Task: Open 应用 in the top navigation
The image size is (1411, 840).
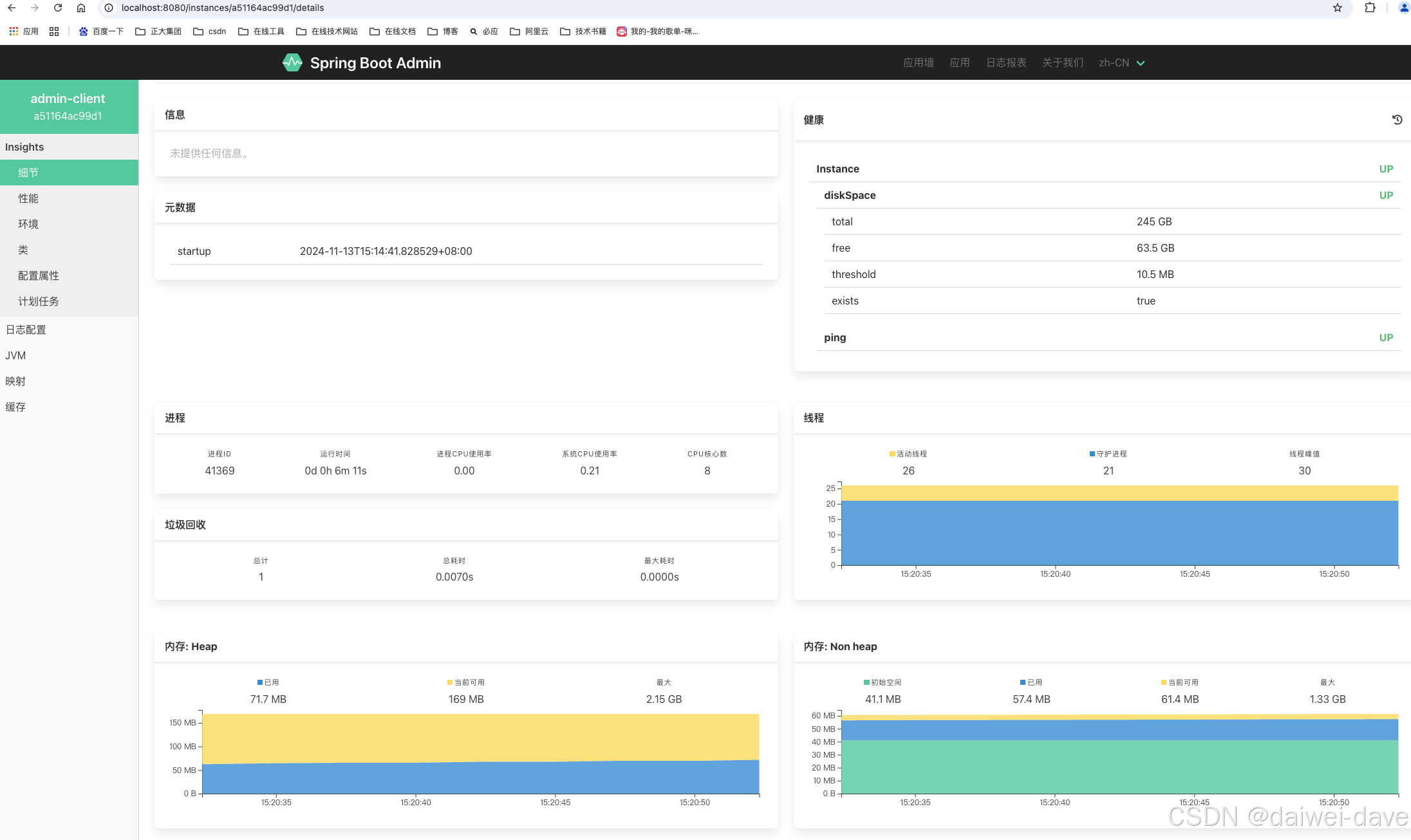Action: pyautogui.click(x=960, y=62)
